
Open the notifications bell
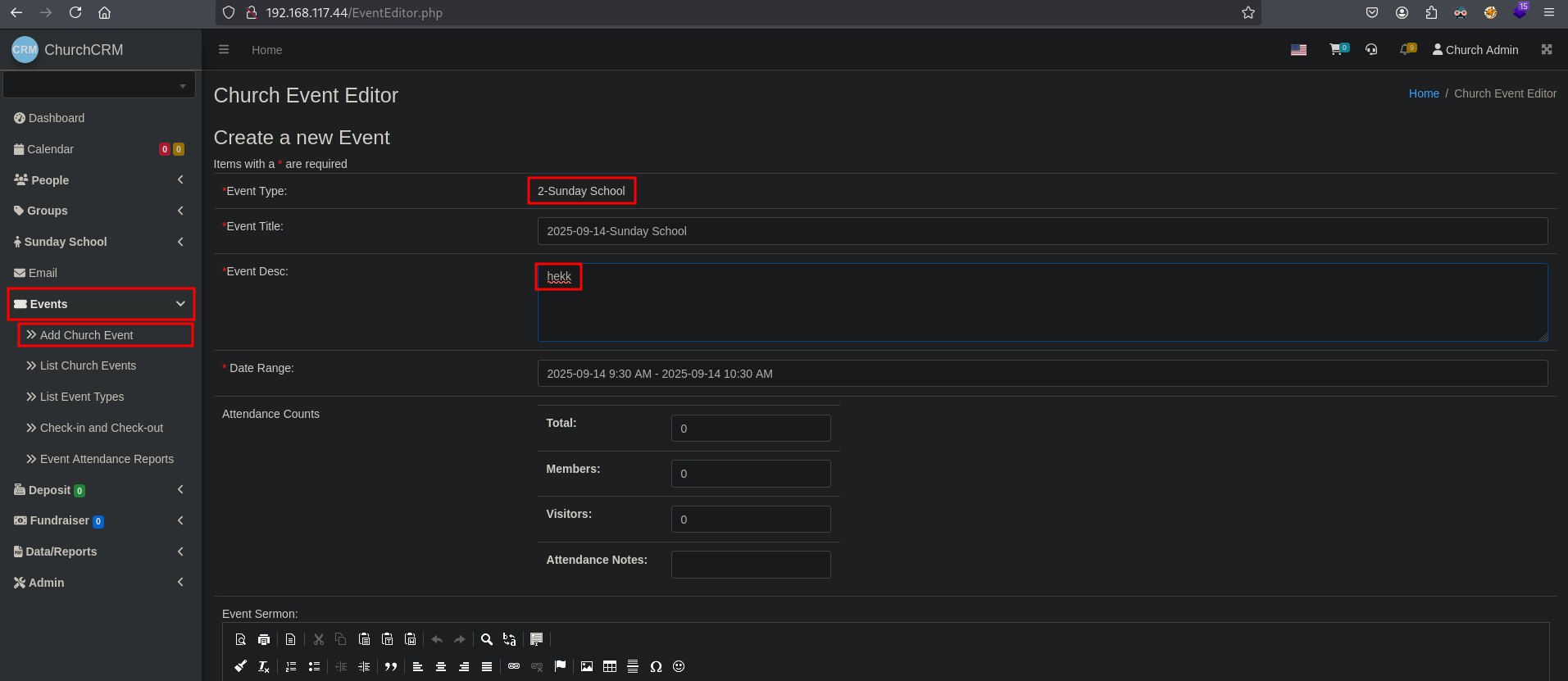pos(1407,50)
